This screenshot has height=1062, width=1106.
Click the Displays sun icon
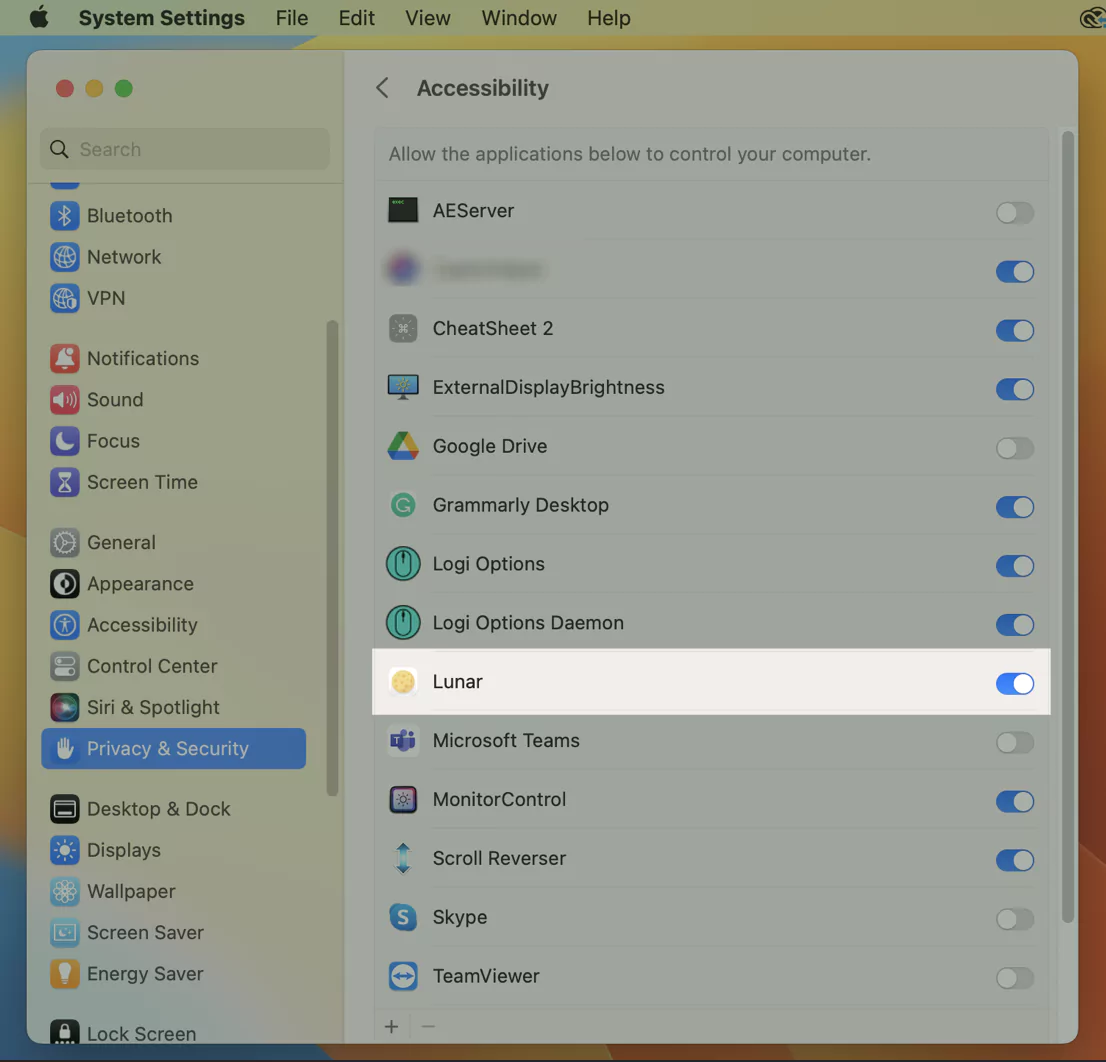coord(64,850)
